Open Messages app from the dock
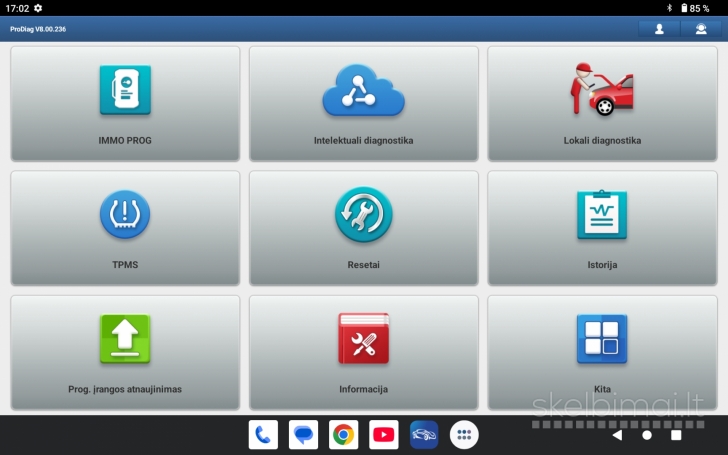This screenshot has height=455, width=728. click(303, 435)
